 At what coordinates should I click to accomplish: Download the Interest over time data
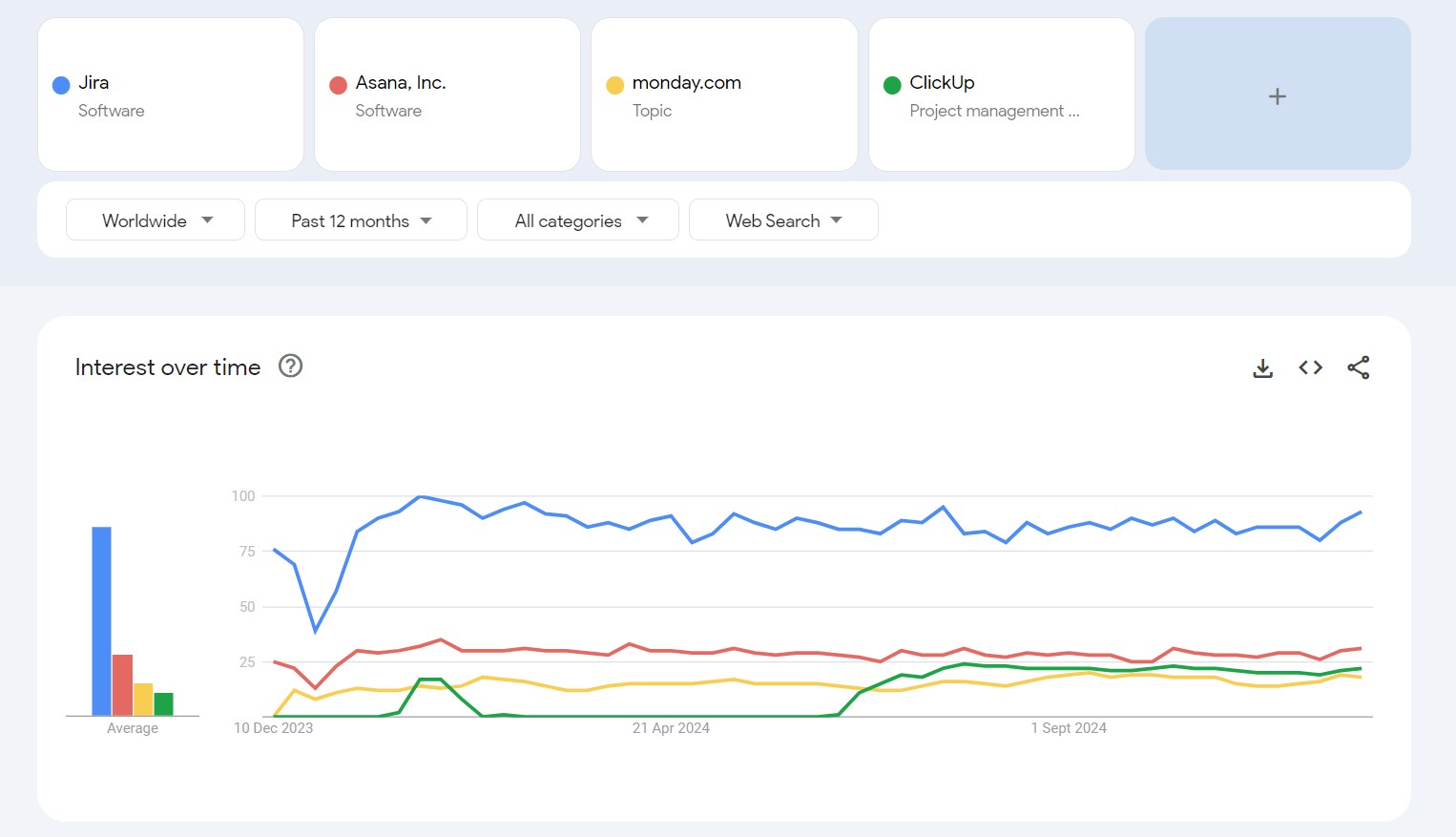click(1262, 368)
